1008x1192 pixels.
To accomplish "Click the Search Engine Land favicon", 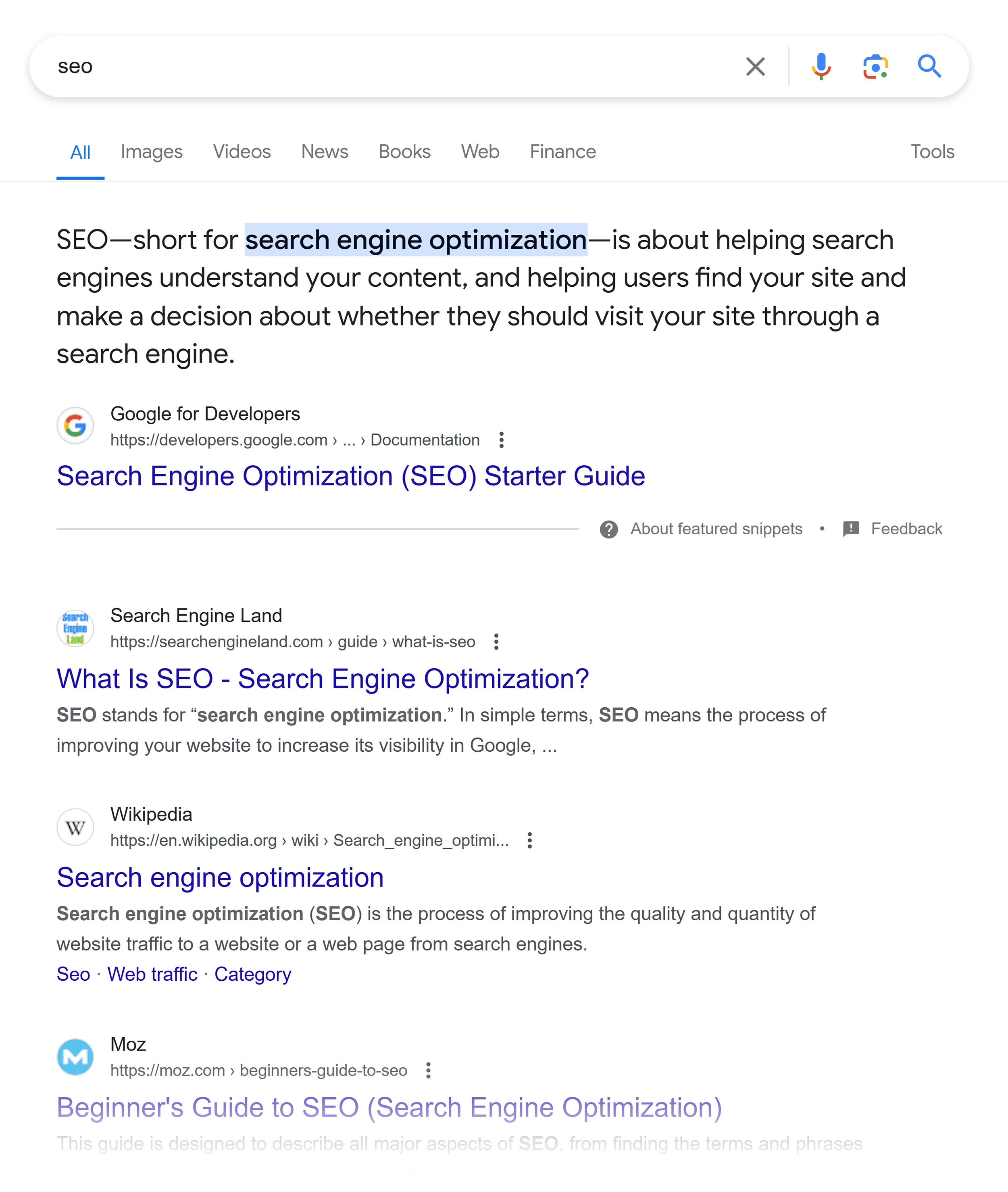I will pyautogui.click(x=75, y=628).
